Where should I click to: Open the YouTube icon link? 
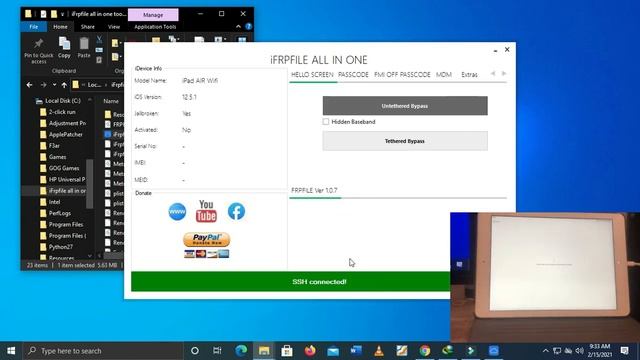(206, 211)
